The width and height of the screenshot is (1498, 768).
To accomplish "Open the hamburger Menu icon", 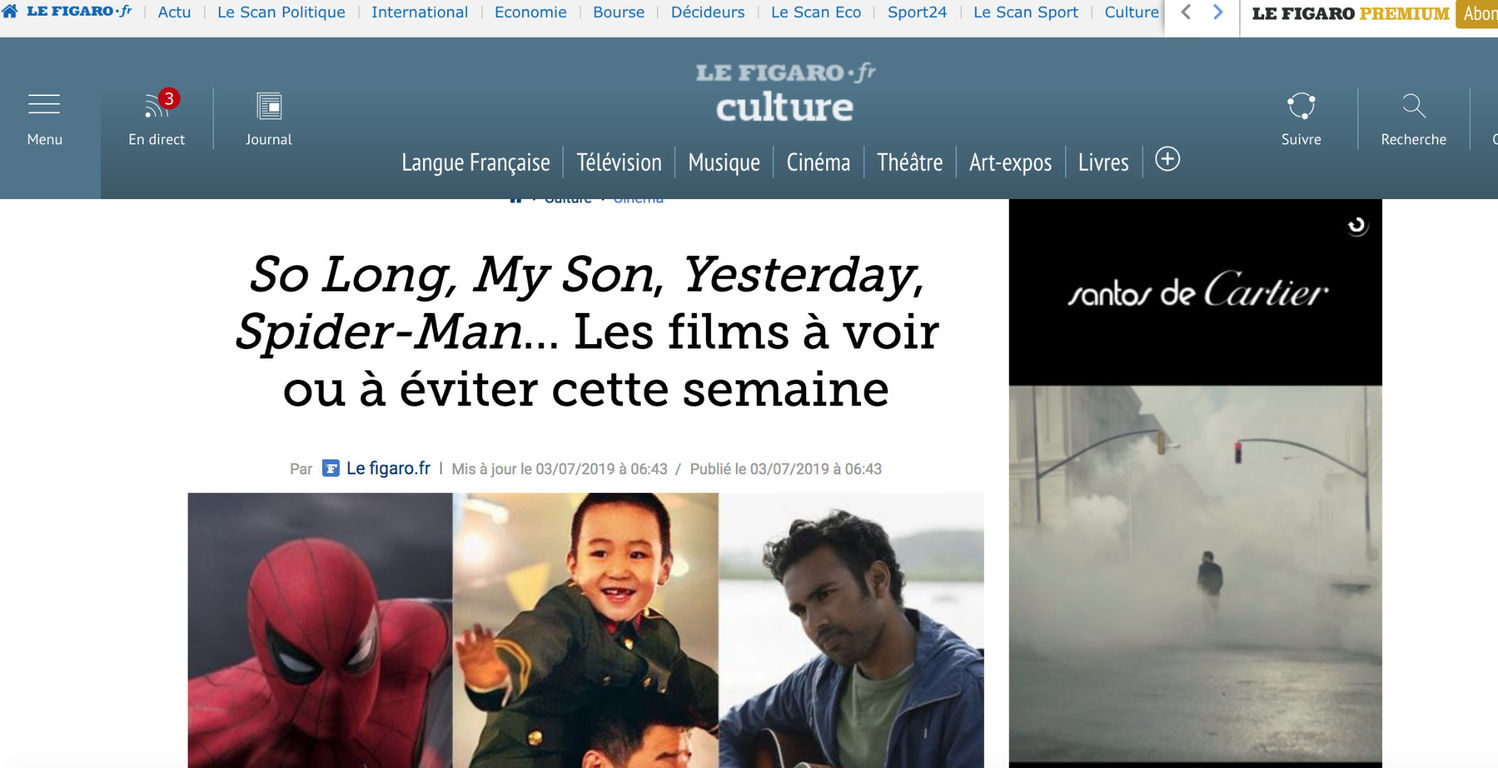I will click(x=44, y=104).
